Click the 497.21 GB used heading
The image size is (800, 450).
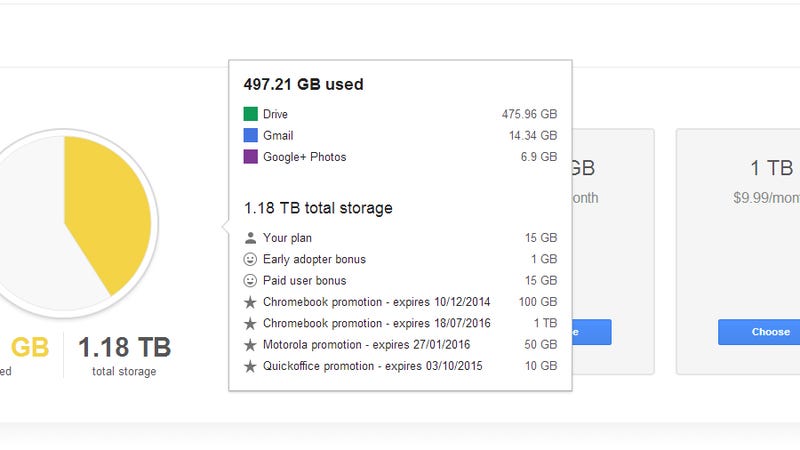[304, 84]
